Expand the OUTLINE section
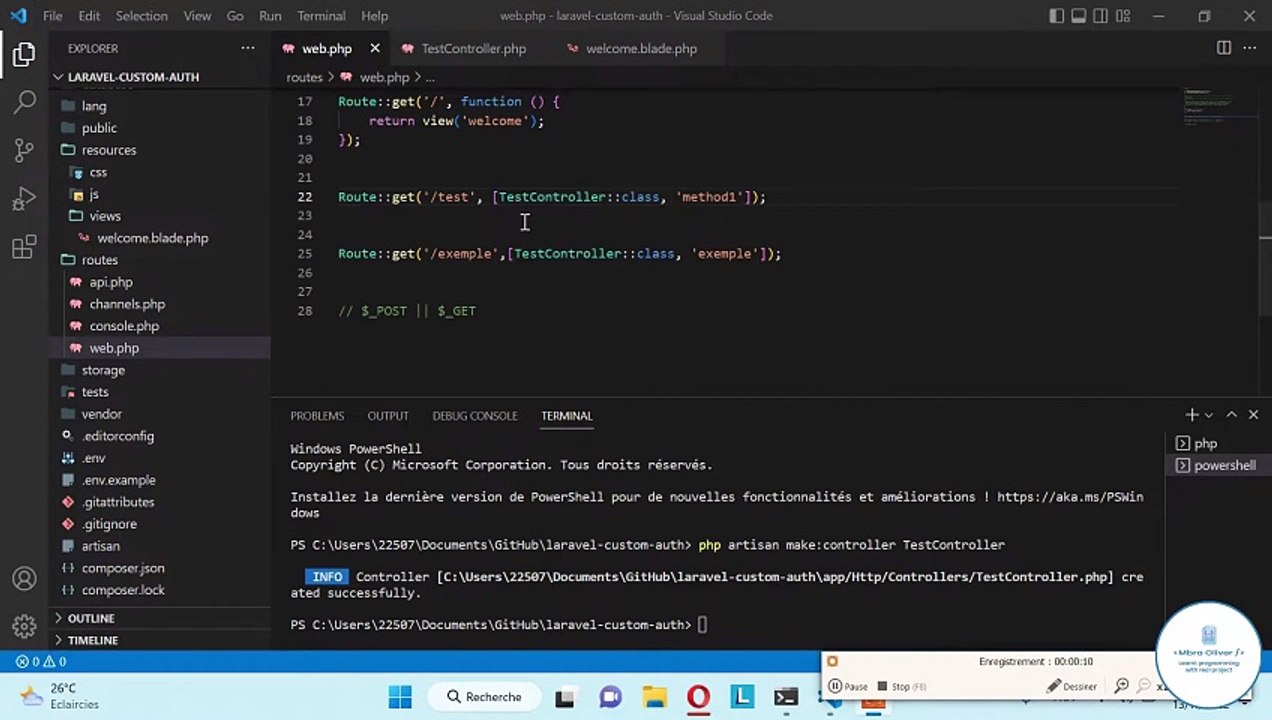1272x720 pixels. 160,618
